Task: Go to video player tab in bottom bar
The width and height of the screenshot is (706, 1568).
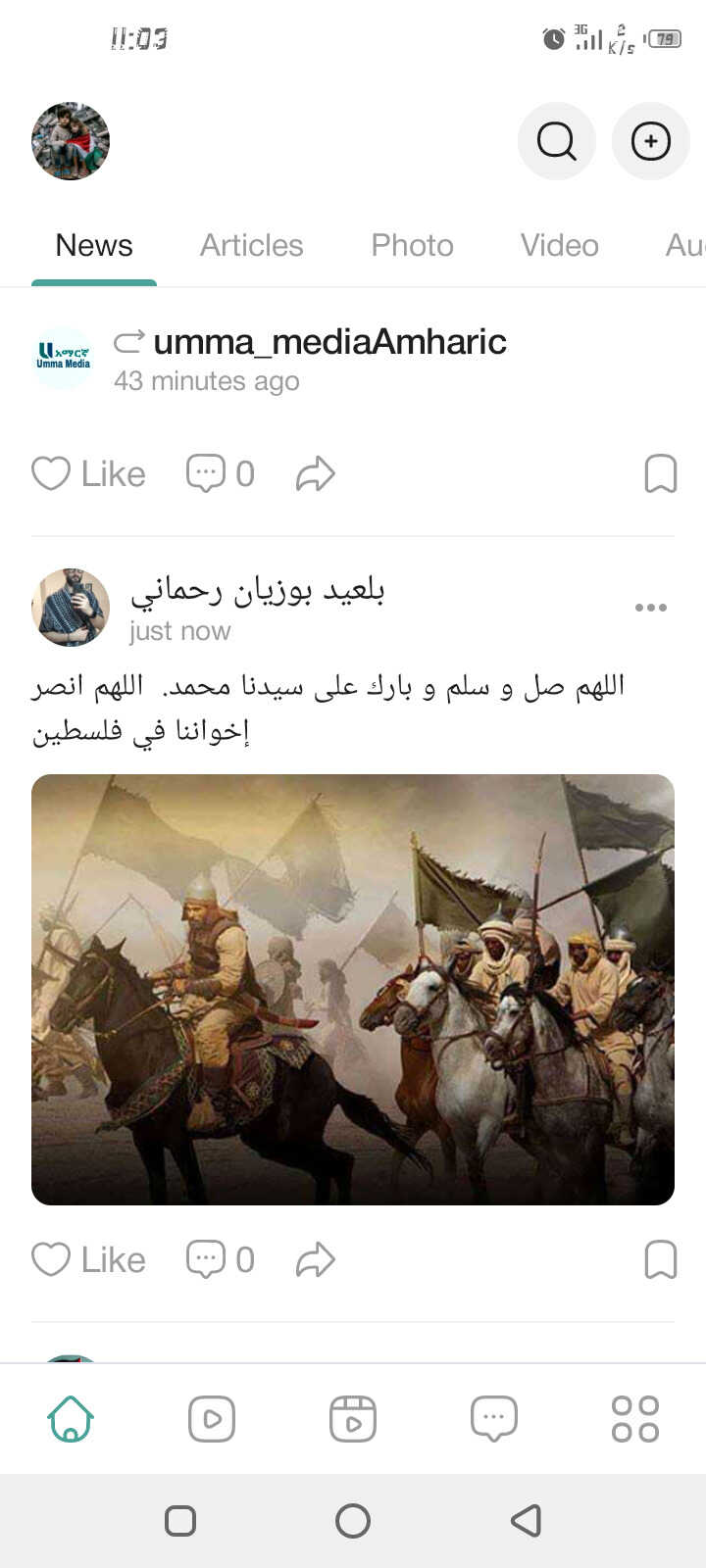Action: coord(212,1419)
